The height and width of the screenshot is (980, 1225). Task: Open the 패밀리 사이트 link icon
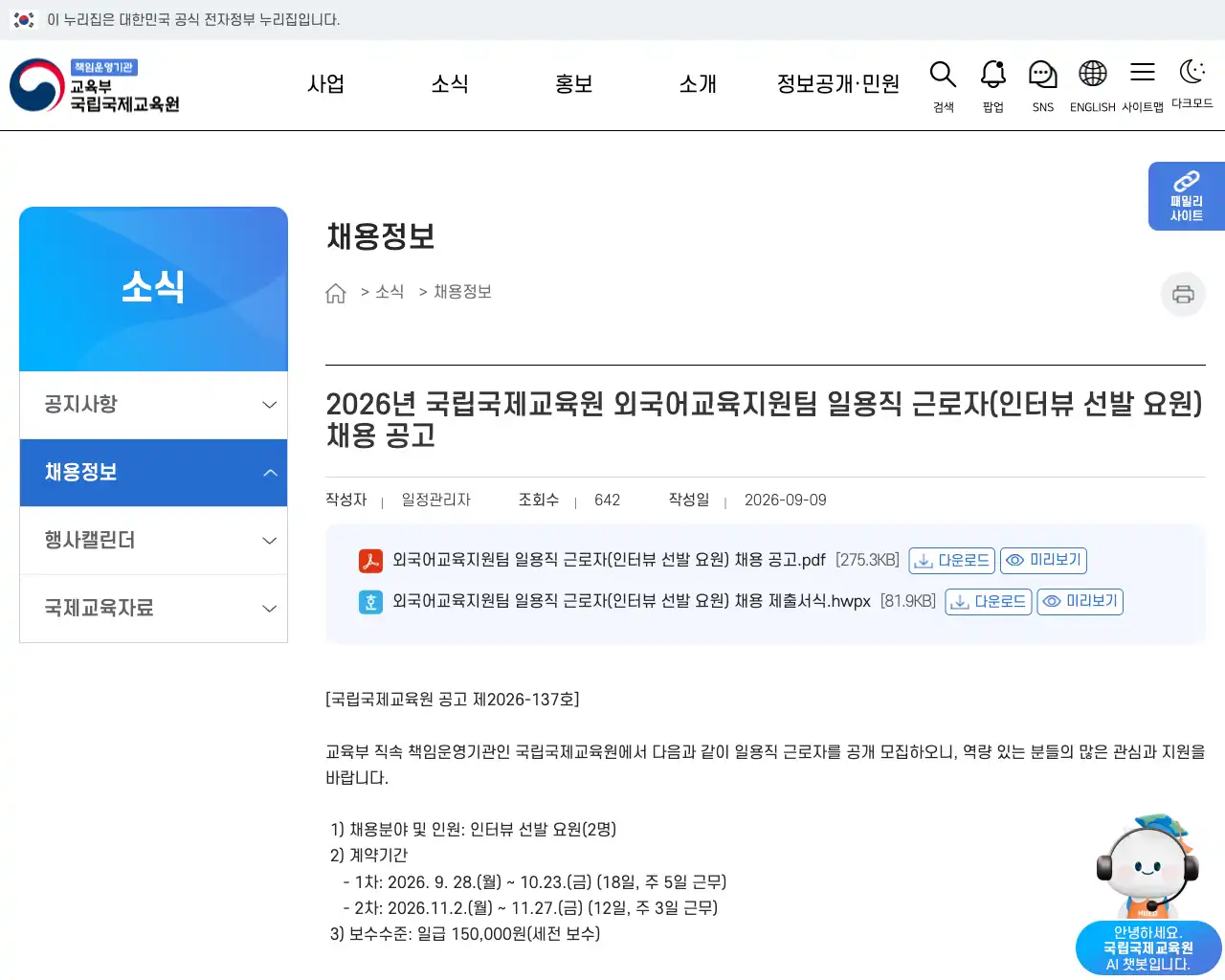pyautogui.click(x=1187, y=196)
